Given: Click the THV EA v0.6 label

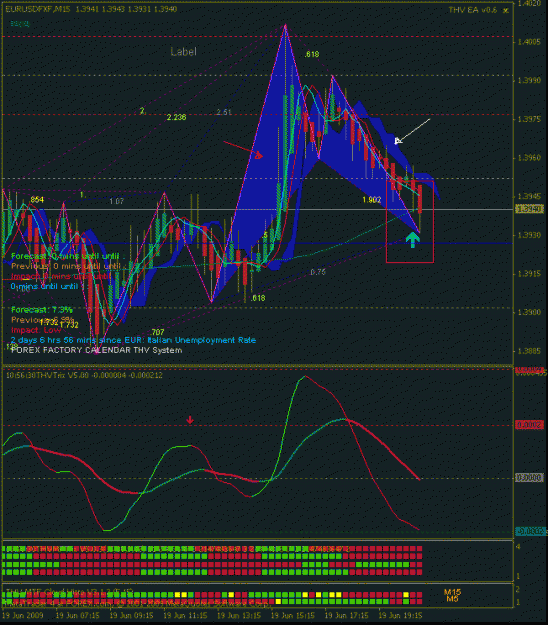Looking at the screenshot, I should click(473, 10).
